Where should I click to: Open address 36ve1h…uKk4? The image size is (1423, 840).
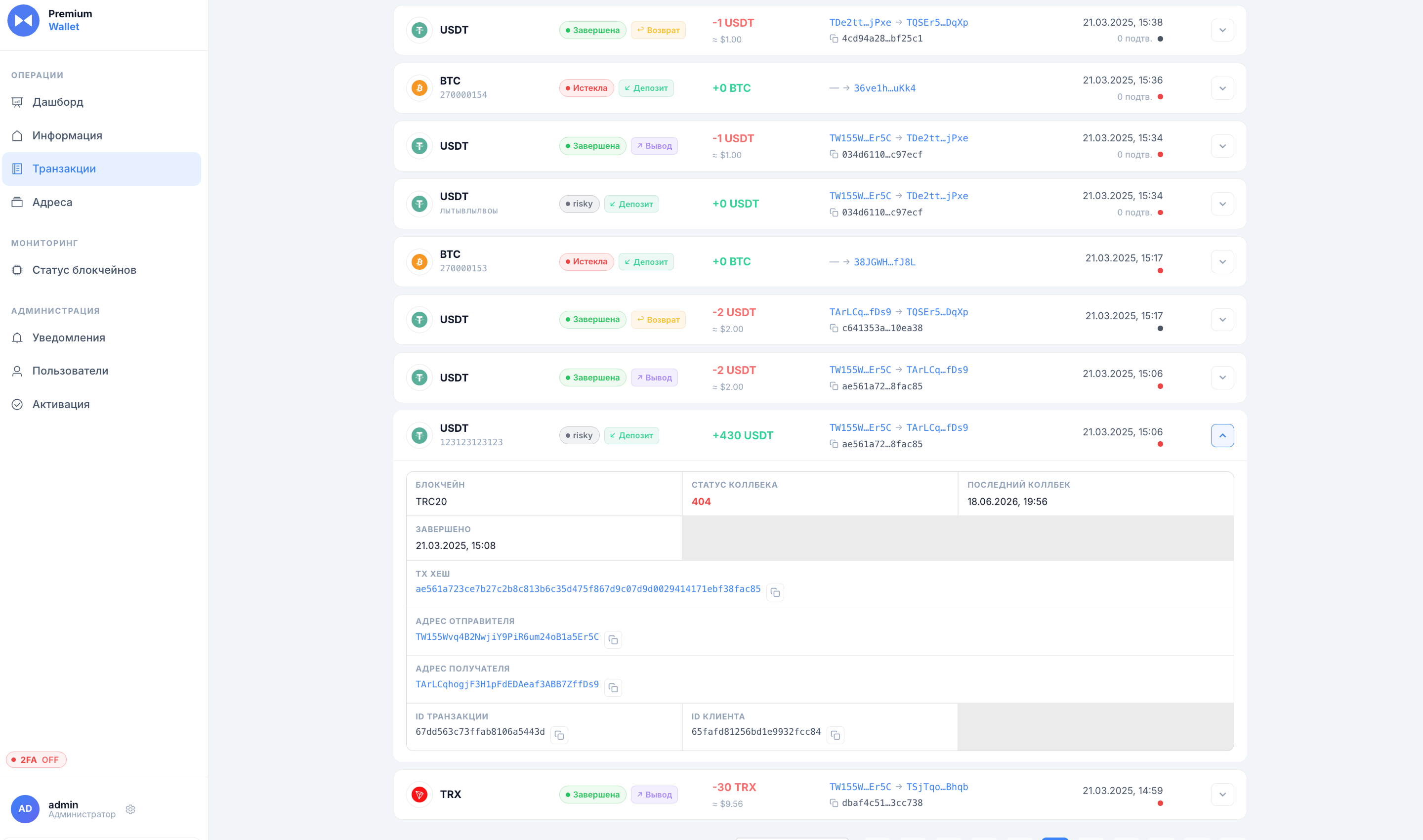pos(885,88)
